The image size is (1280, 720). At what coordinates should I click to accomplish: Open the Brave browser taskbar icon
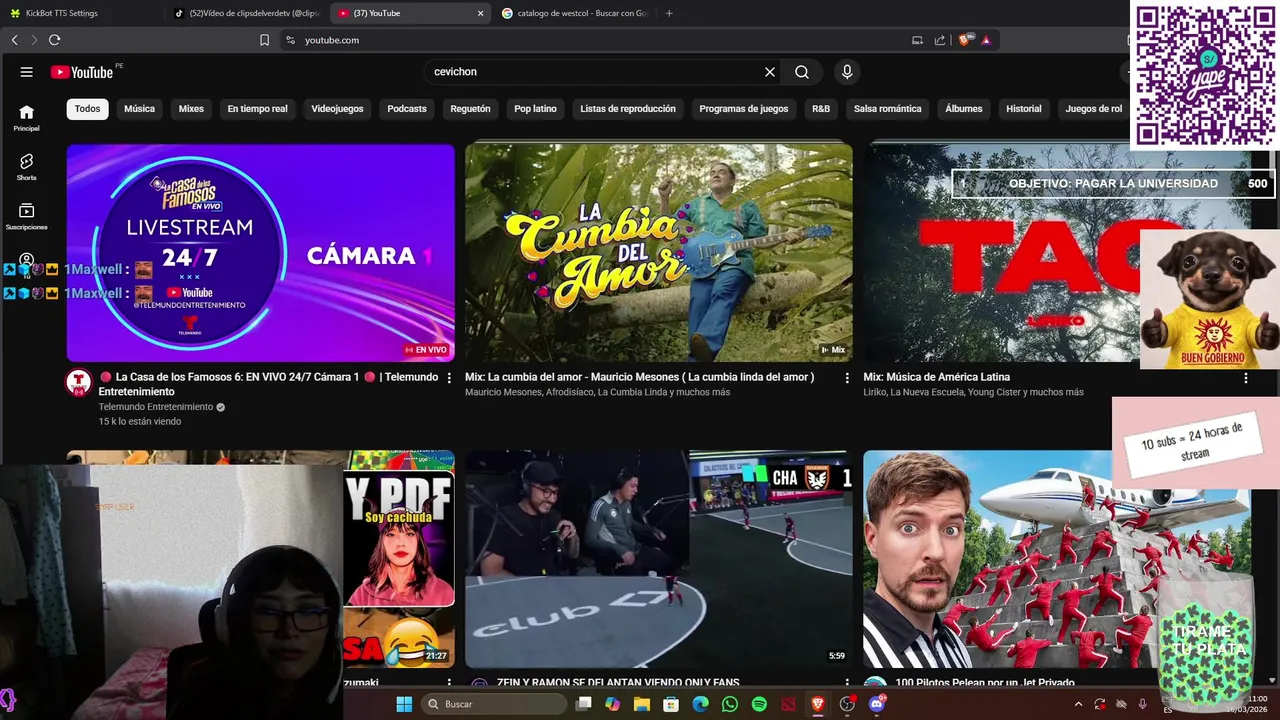pos(818,704)
